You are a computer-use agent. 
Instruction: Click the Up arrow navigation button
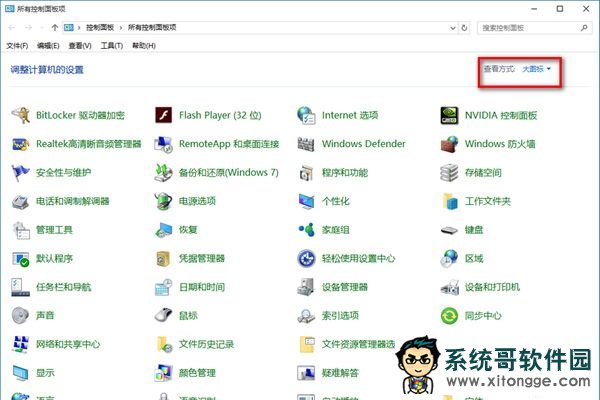54,28
